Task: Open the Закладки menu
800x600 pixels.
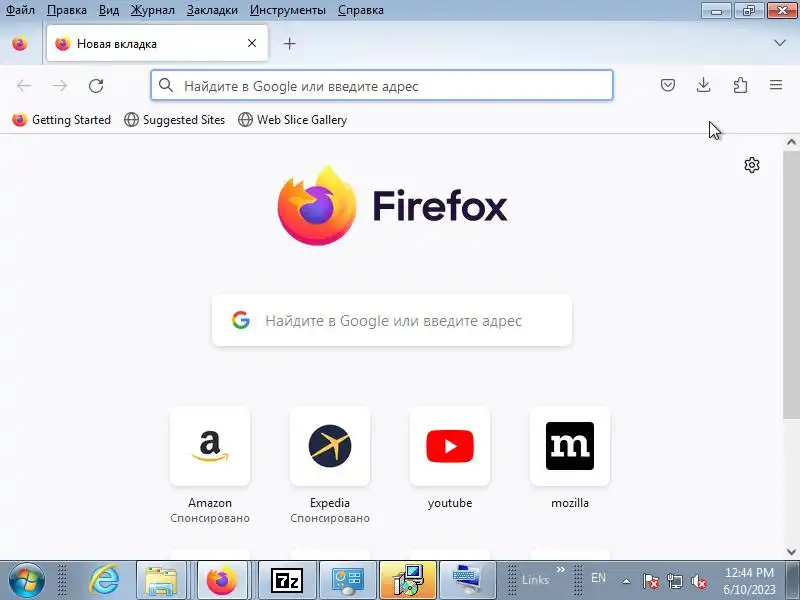Action: pyautogui.click(x=212, y=10)
